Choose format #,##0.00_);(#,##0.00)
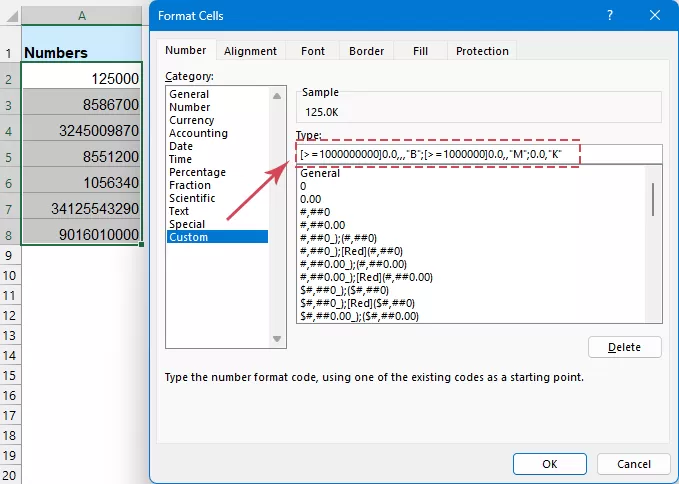679x484 pixels. point(471,264)
